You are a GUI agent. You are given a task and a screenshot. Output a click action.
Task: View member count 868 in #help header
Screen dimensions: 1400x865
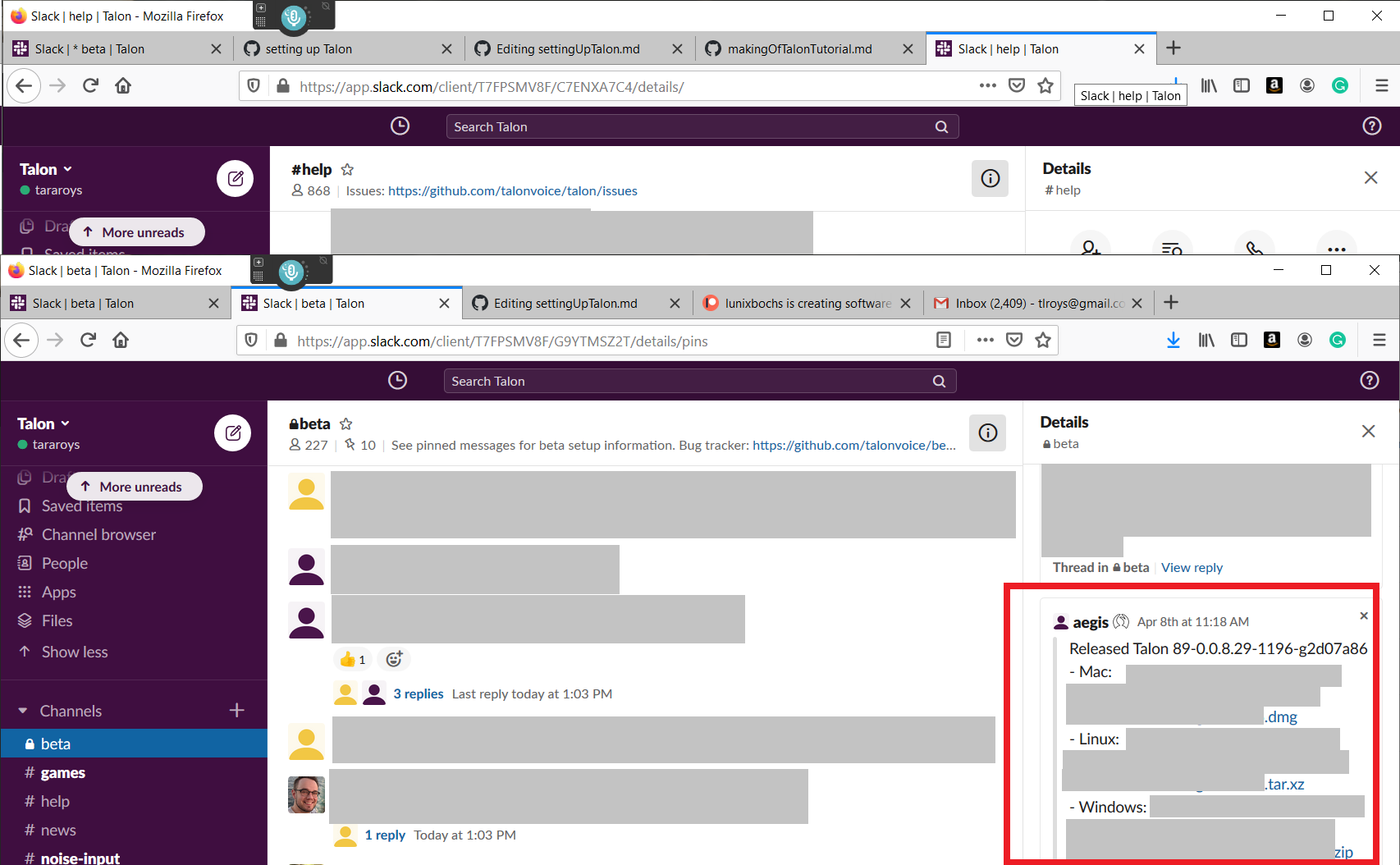(x=311, y=190)
